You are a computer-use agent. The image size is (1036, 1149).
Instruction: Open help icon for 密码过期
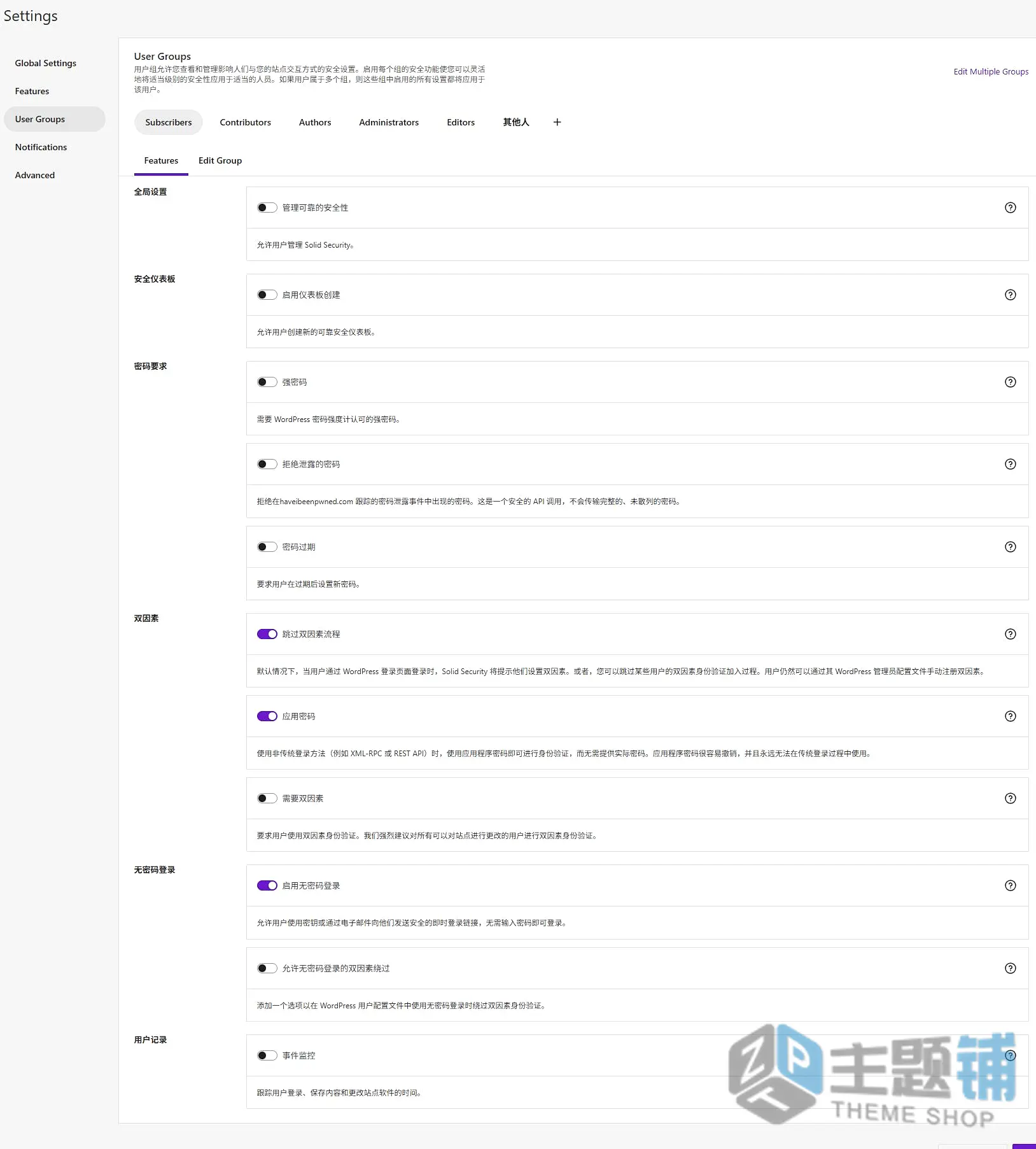[x=1010, y=547]
